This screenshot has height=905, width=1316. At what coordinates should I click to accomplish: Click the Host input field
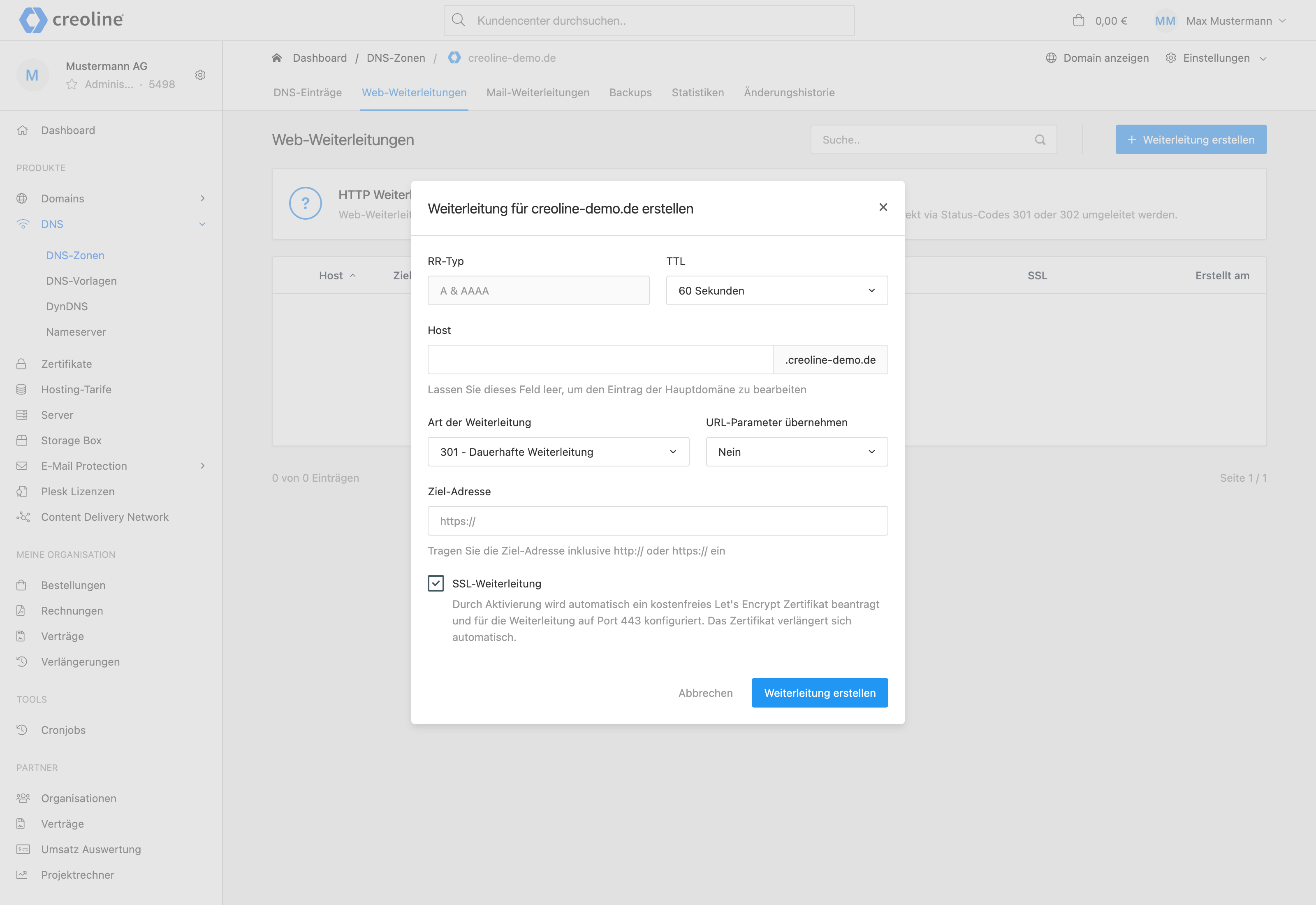[x=600, y=360]
